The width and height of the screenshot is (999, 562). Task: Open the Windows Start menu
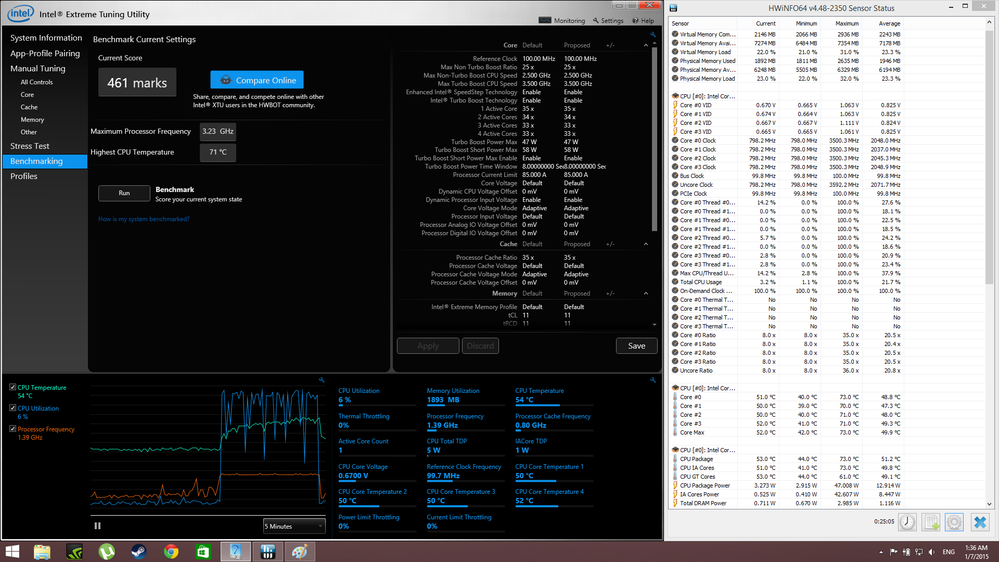(x=12, y=551)
